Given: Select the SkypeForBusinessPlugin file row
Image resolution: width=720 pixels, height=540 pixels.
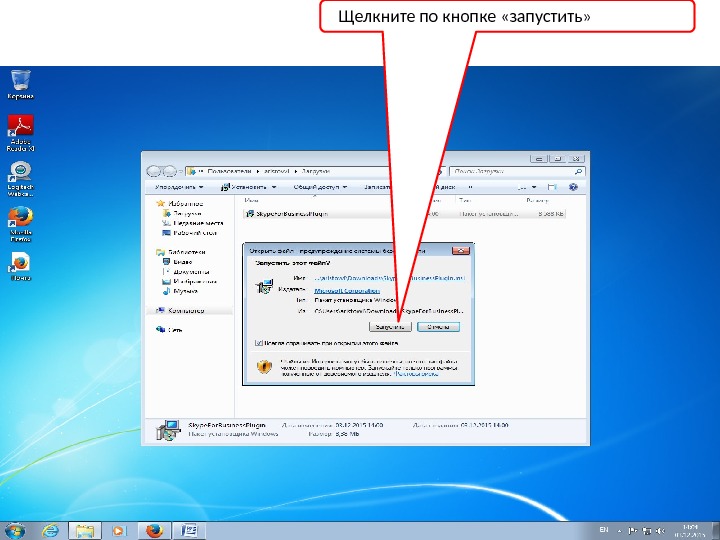Looking at the screenshot, I should pos(404,214).
